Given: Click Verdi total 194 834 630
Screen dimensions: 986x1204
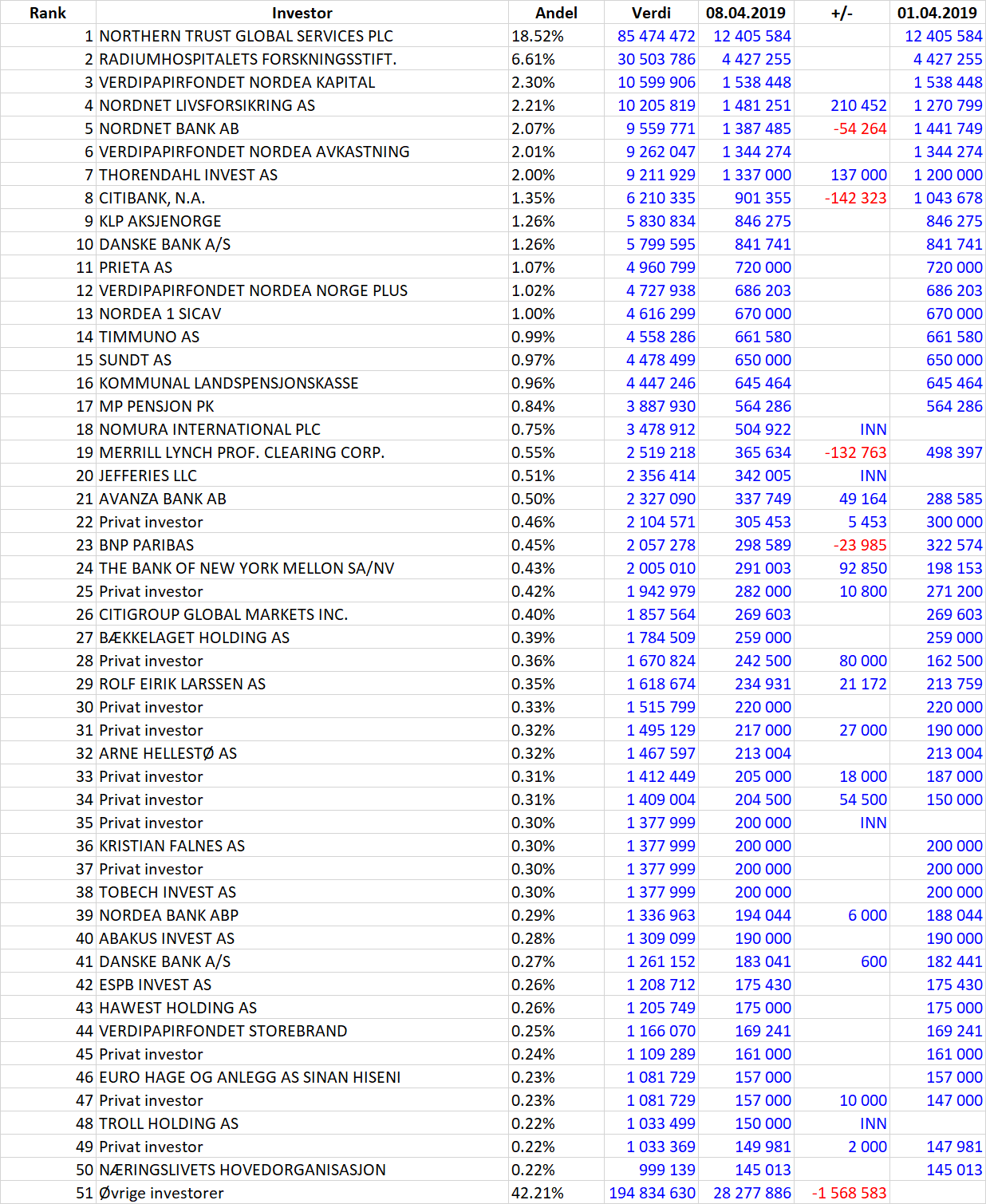Looking at the screenshot, I should [x=652, y=1193].
